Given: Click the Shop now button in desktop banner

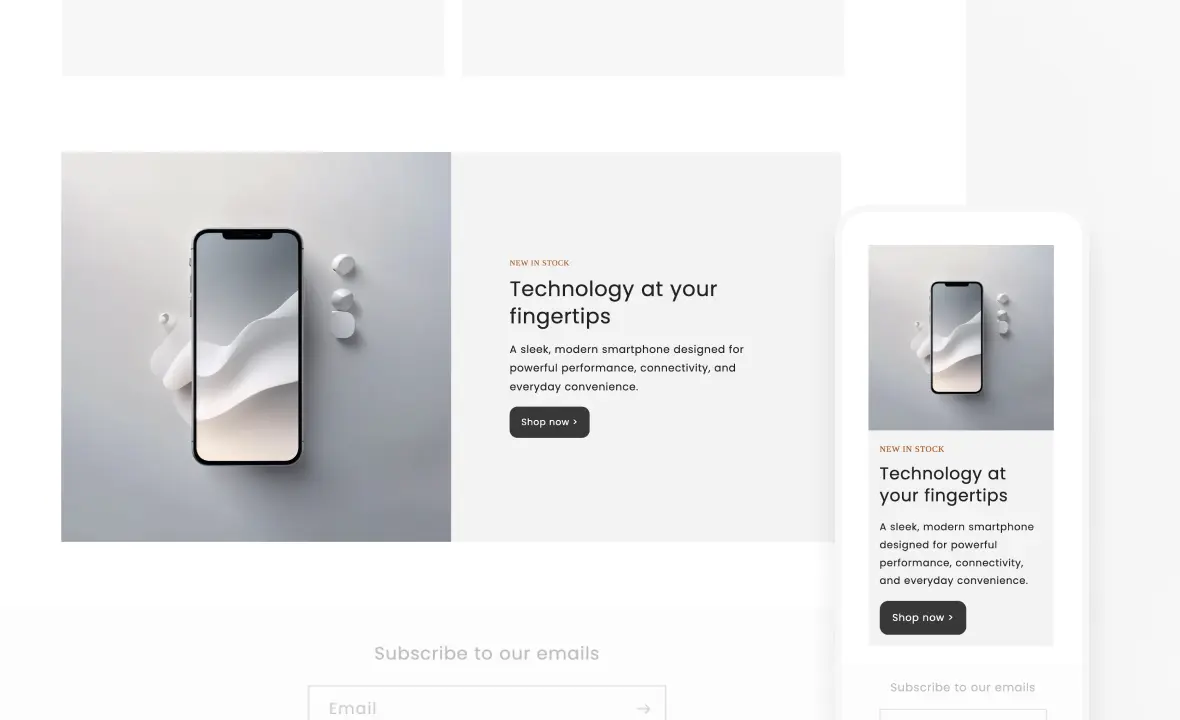Looking at the screenshot, I should point(549,422).
